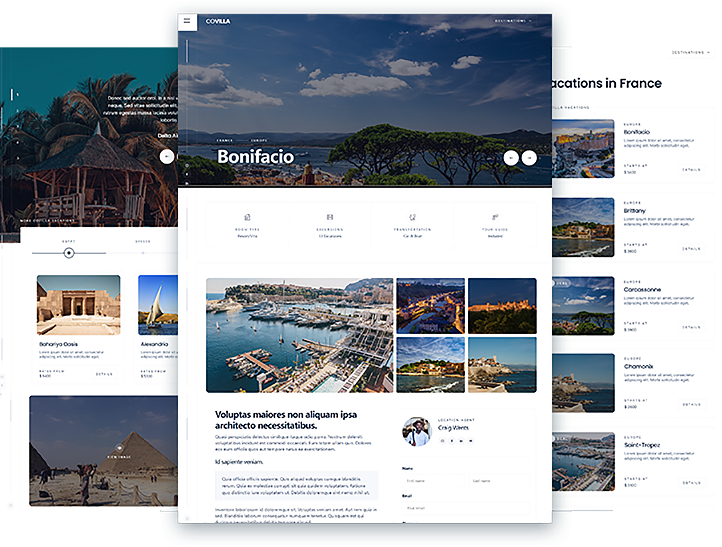The width and height of the screenshot is (722, 547).
Task: Click View Image eye icon on pyramid
Action: point(119,448)
